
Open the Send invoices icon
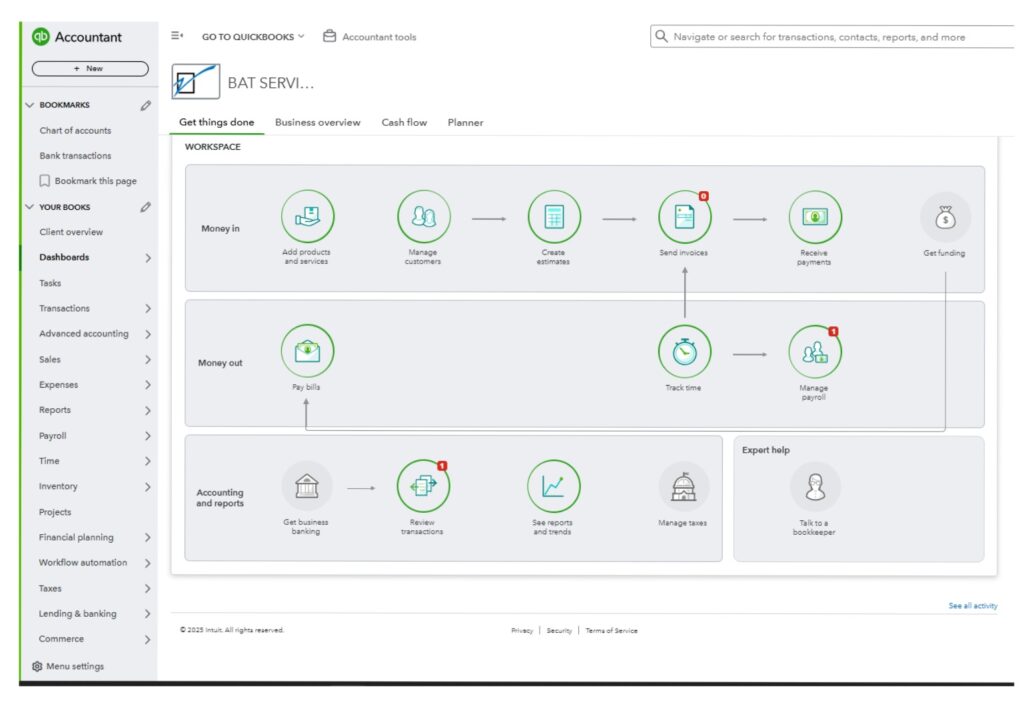tap(684, 216)
